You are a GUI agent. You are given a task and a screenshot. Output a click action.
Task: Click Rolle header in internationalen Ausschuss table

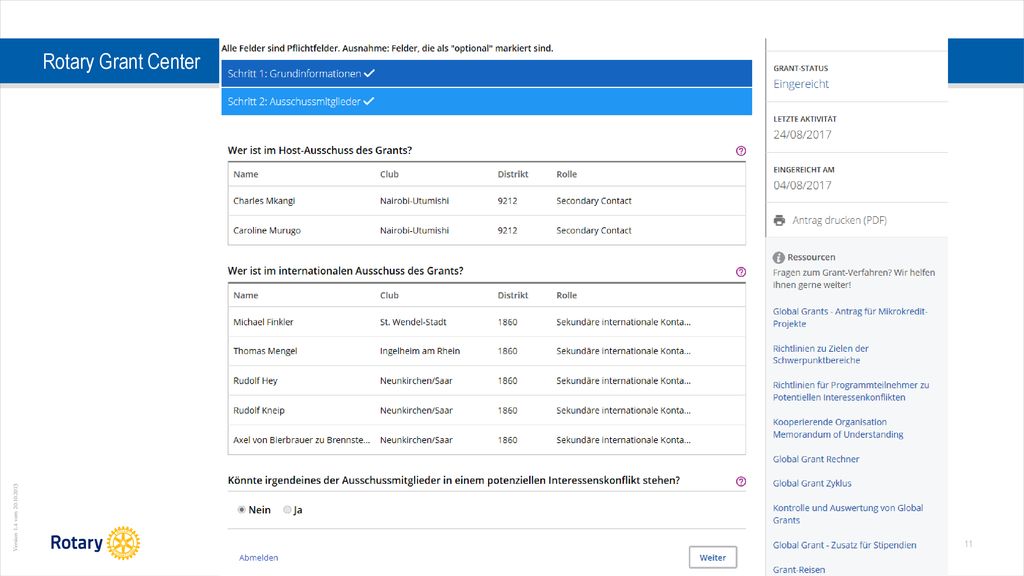click(x=566, y=295)
